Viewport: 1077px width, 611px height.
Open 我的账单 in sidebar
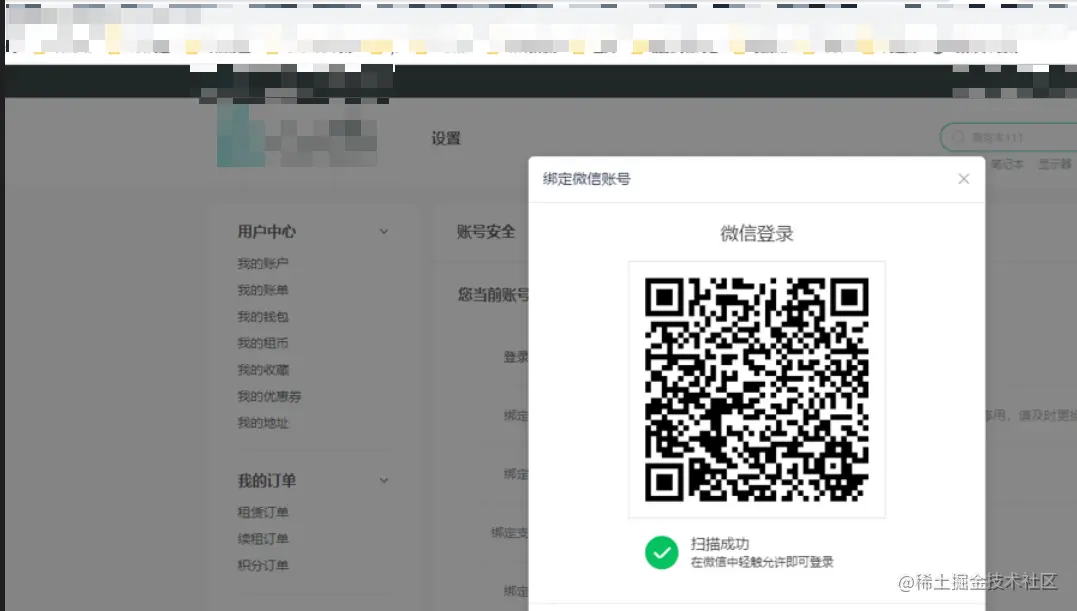pyautogui.click(x=263, y=290)
